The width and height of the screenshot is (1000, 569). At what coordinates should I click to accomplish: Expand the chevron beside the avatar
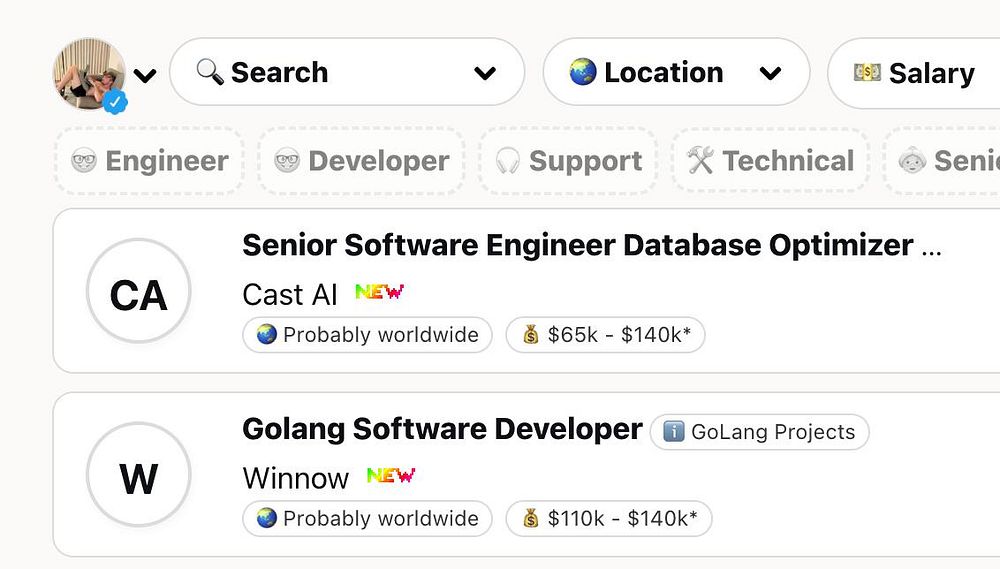coord(145,75)
